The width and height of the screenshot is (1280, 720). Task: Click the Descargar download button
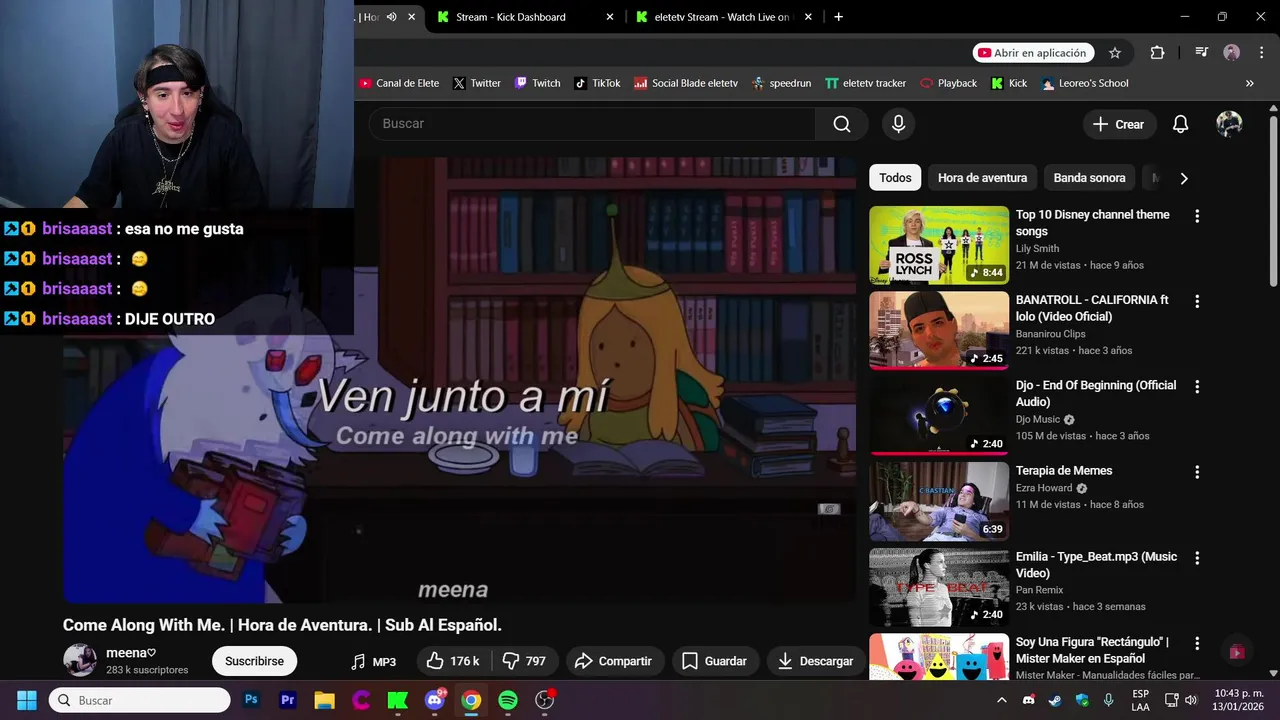point(816,661)
